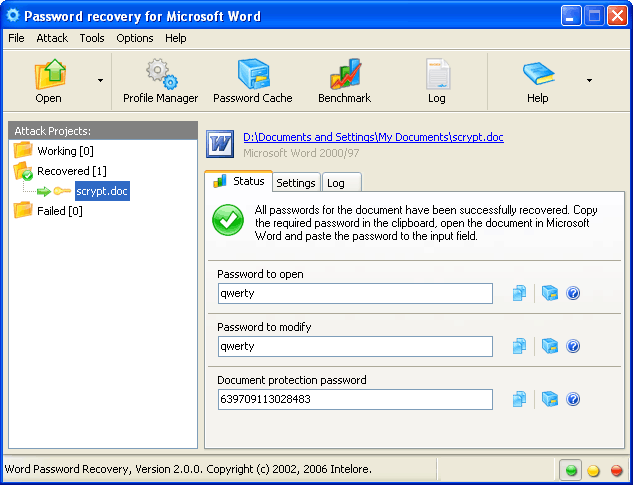Show help for Password to open
The width and height of the screenshot is (633, 485).
[573, 293]
